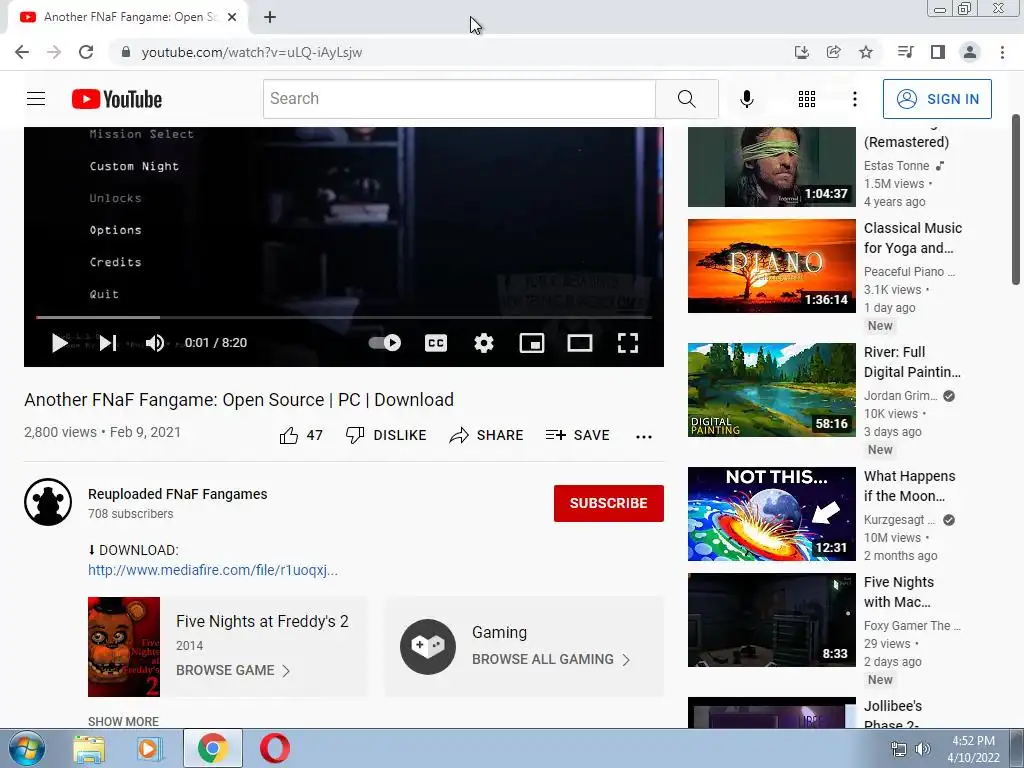Focus the YouTube Search field

point(459,99)
